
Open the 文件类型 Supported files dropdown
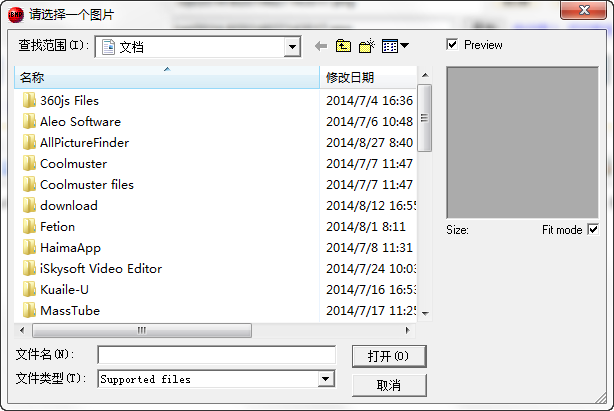click(x=326, y=379)
